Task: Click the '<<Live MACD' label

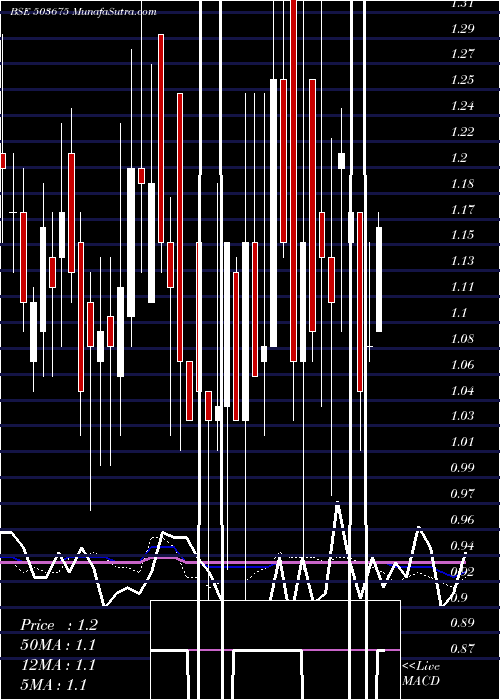Action: (x=421, y=674)
